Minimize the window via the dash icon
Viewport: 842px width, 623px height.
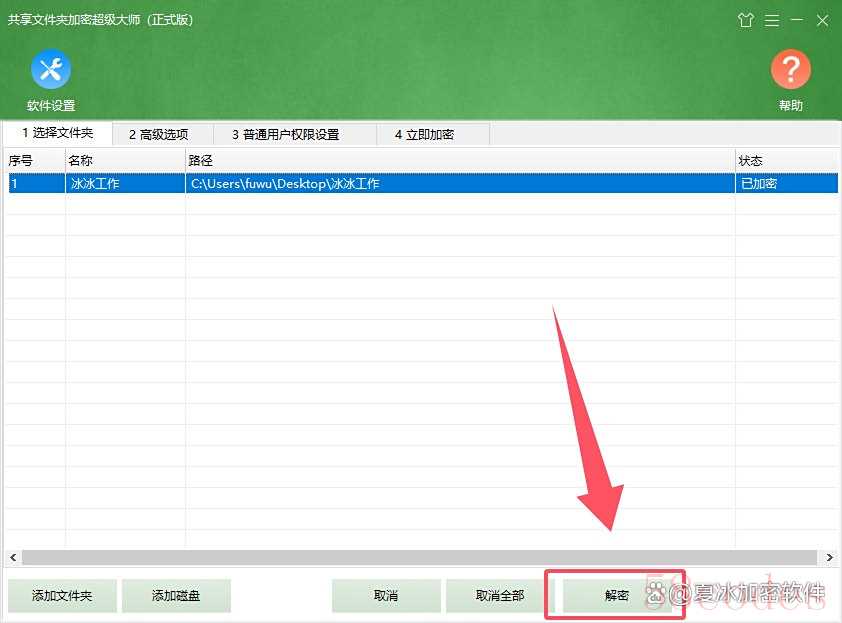click(797, 20)
